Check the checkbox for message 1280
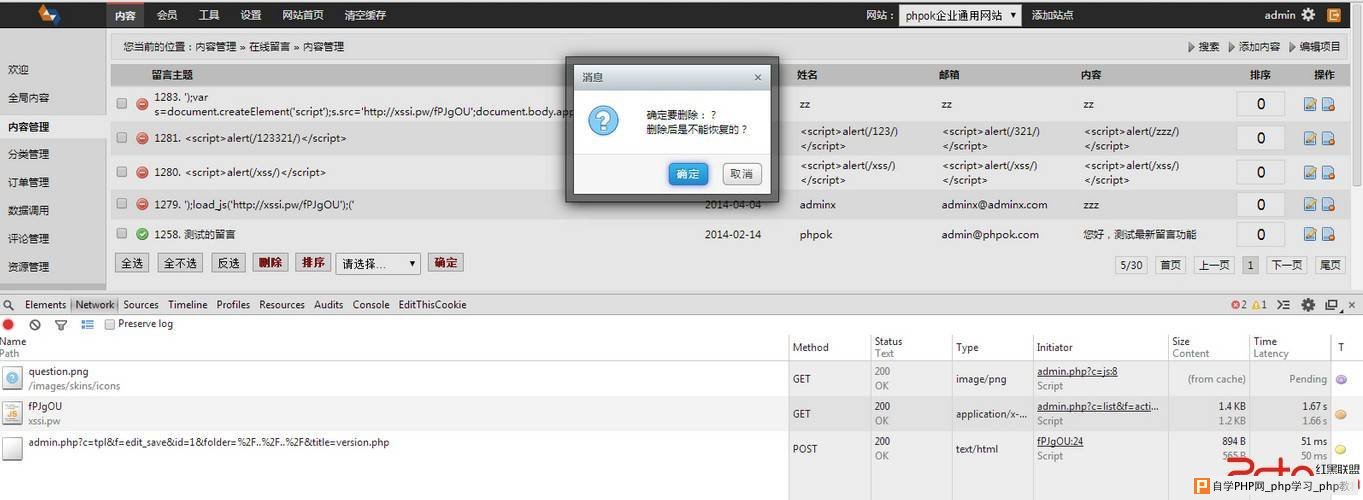This screenshot has height=500, width=1363. pos(121,172)
